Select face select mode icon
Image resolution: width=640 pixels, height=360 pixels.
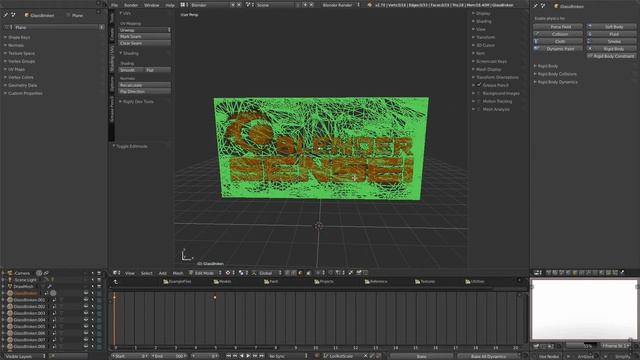pos(300,273)
